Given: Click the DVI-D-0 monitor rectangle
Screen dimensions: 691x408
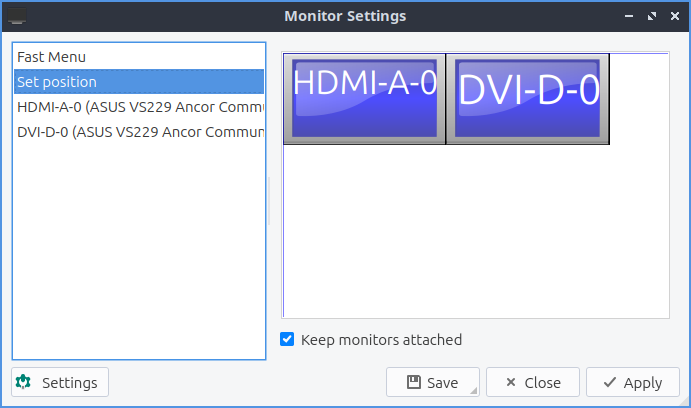Looking at the screenshot, I should pos(528,99).
